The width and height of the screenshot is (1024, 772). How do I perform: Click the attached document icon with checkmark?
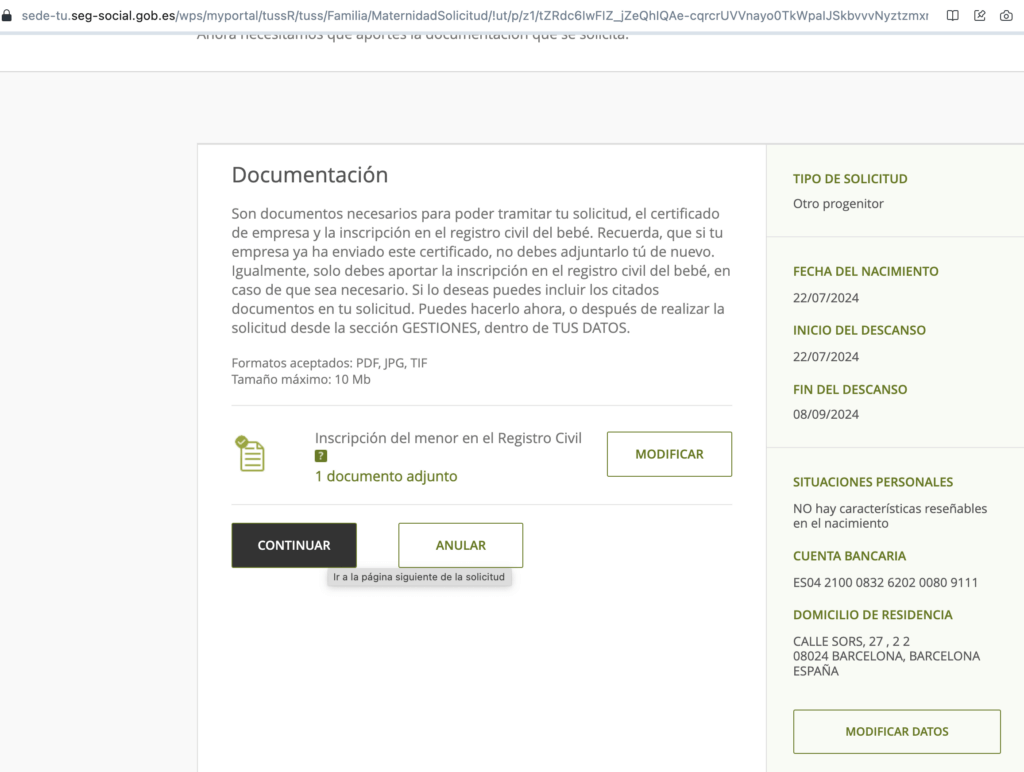(x=250, y=453)
